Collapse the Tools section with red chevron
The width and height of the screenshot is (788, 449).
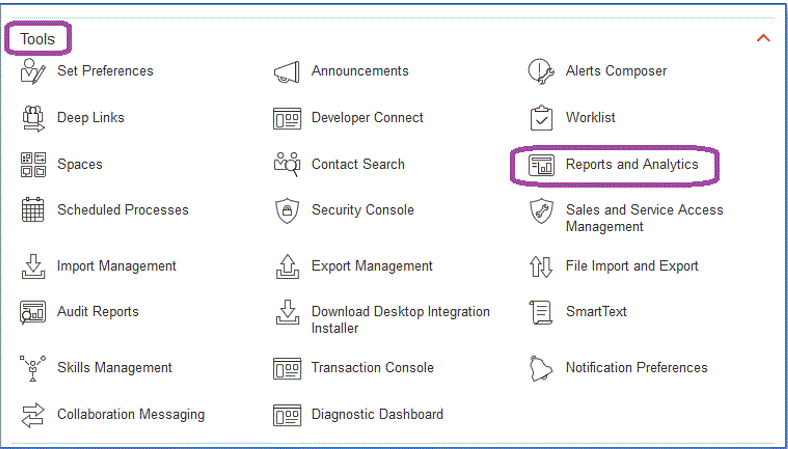(763, 39)
